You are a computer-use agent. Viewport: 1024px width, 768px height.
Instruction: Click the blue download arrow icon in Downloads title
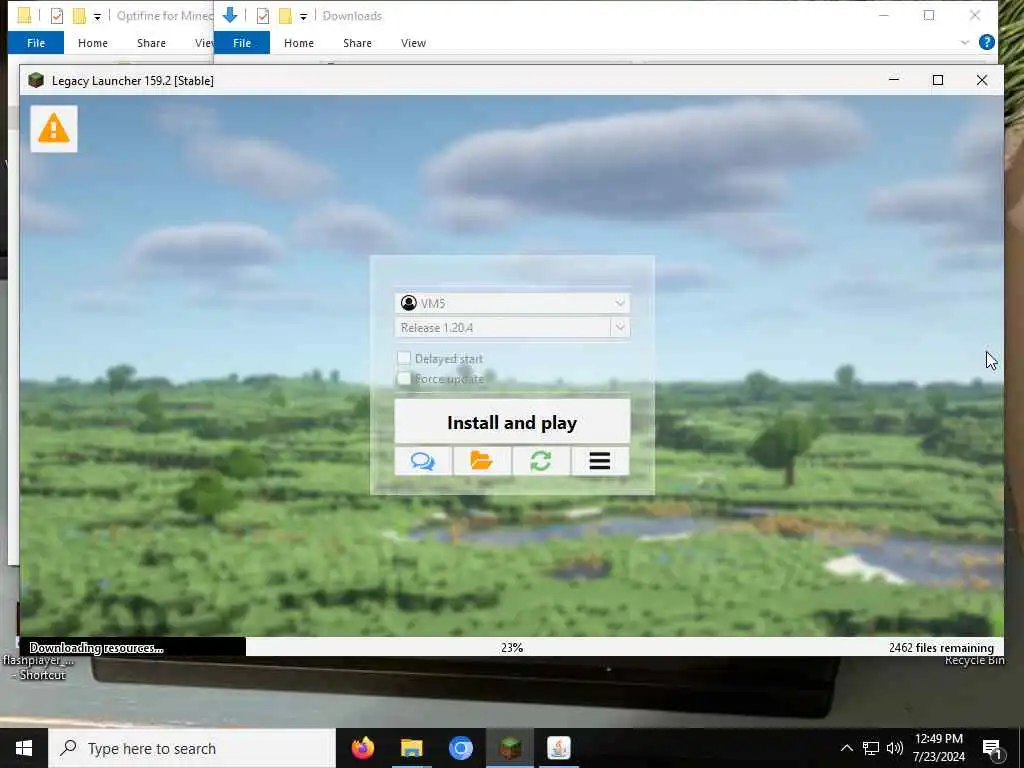pyautogui.click(x=230, y=15)
